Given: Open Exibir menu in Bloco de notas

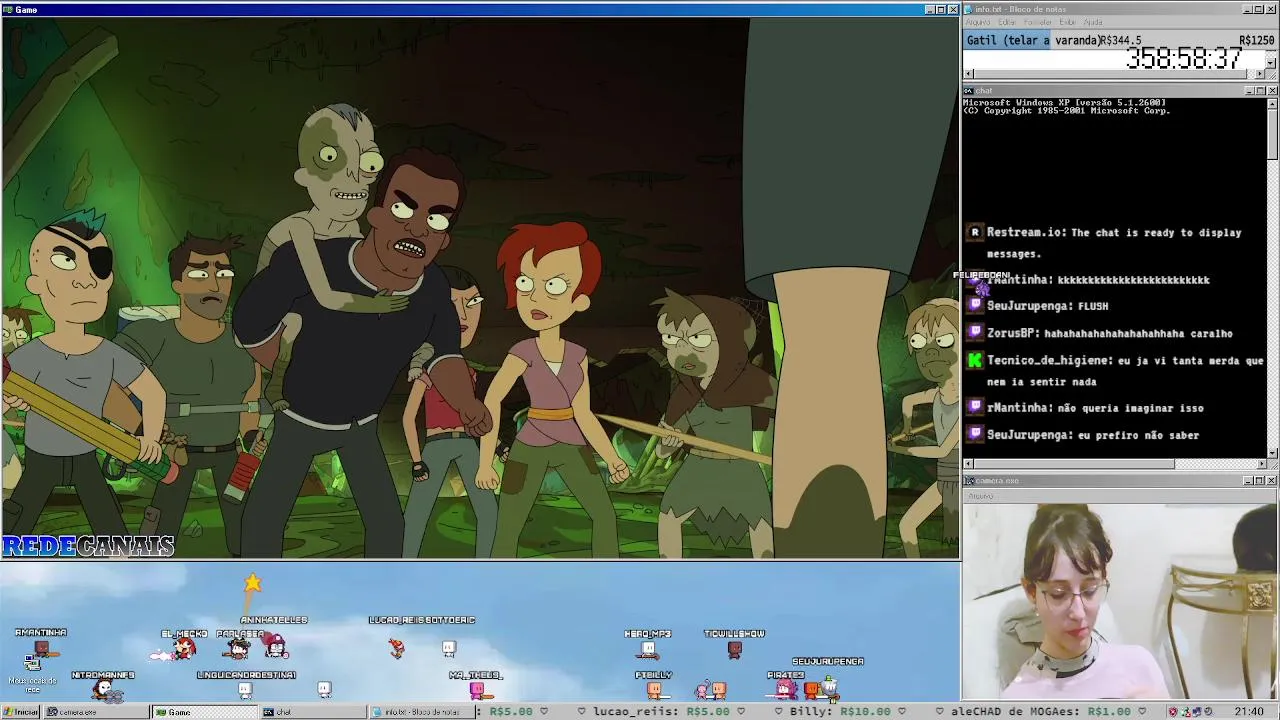Looking at the screenshot, I should coord(1068,22).
